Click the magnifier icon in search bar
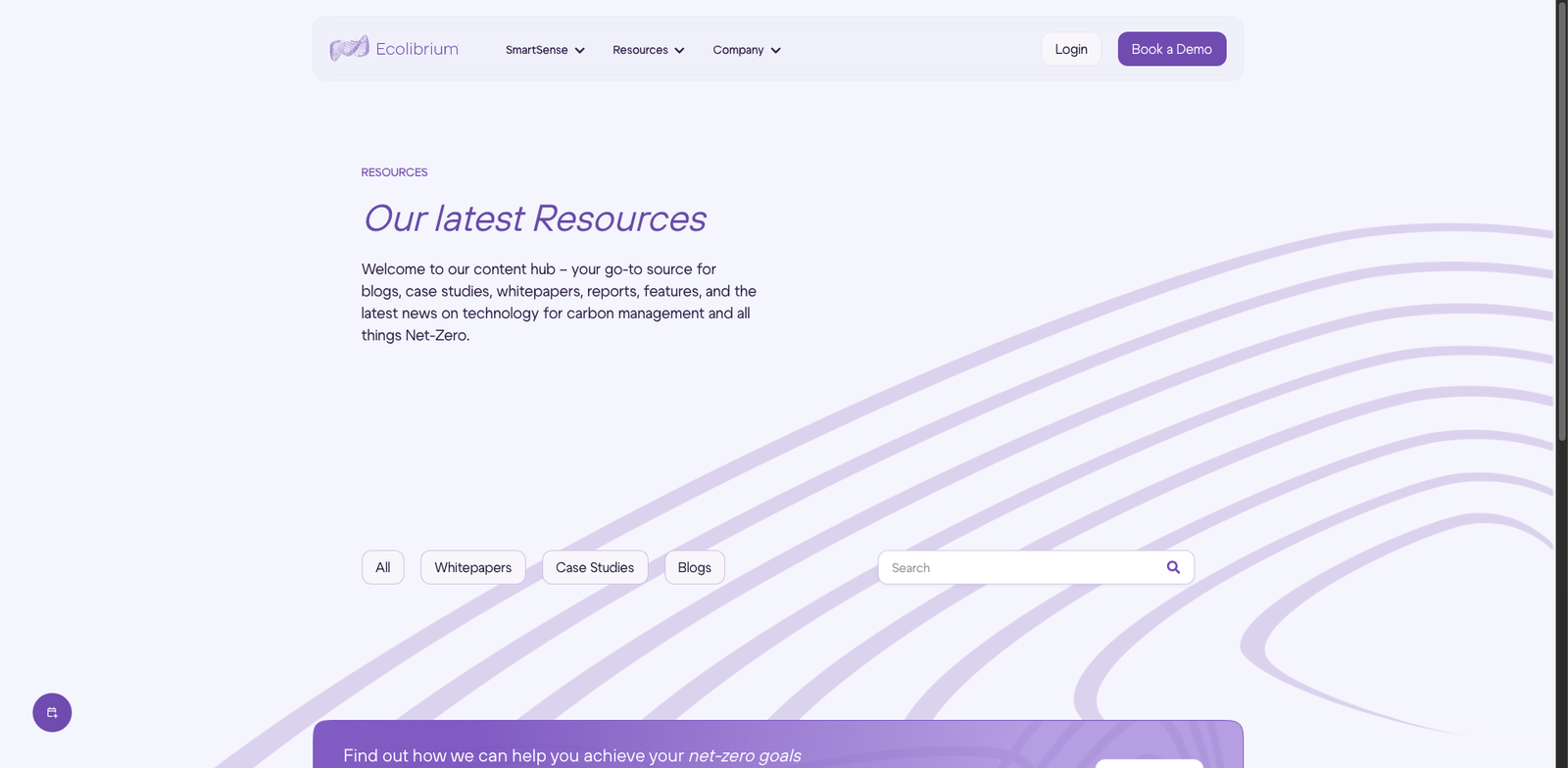This screenshot has height=768, width=1568. [x=1173, y=567]
